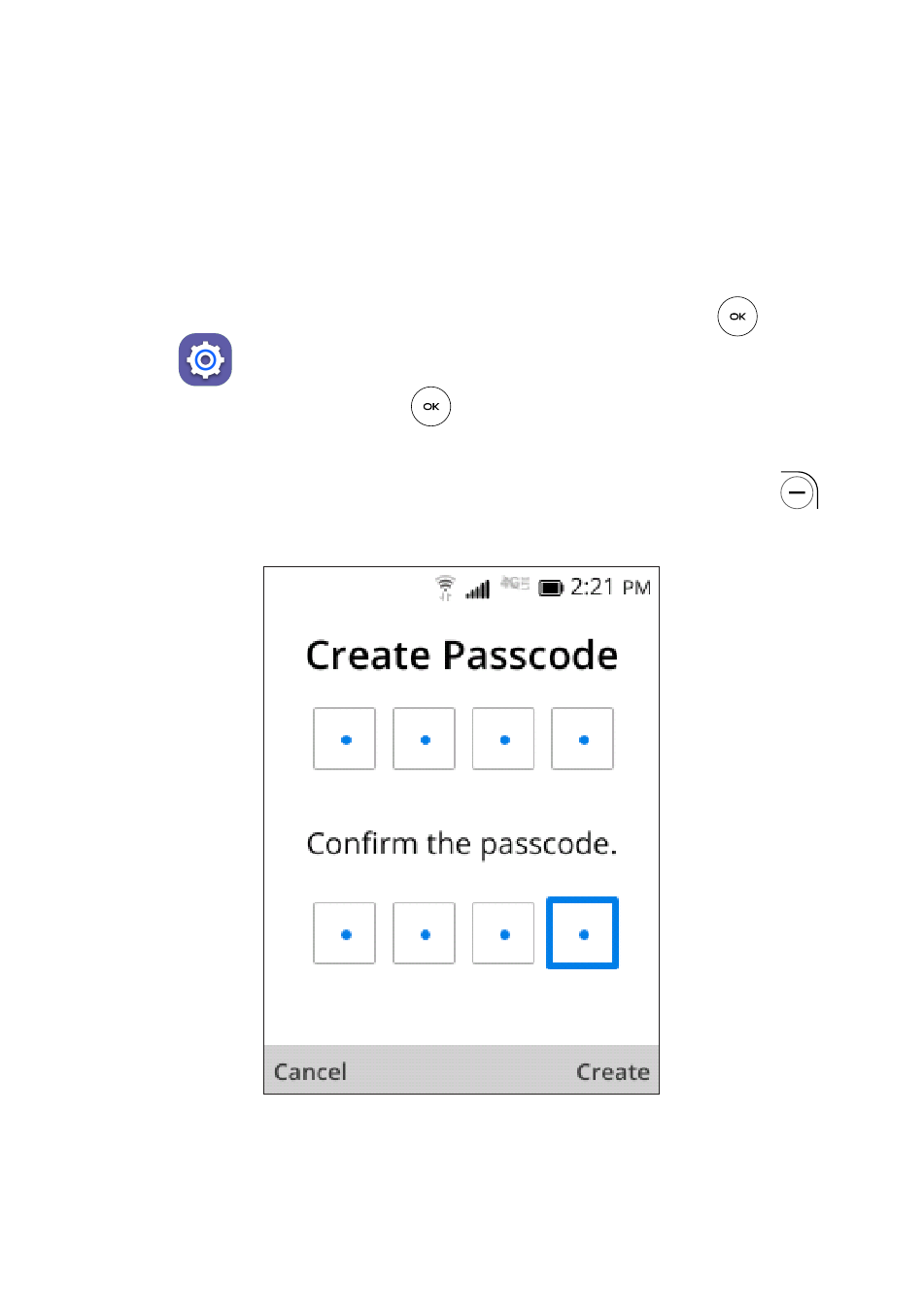Image resolution: width=923 pixels, height=1316 pixels.
Task: Click the Create Passcode heading
Action: 462,656
